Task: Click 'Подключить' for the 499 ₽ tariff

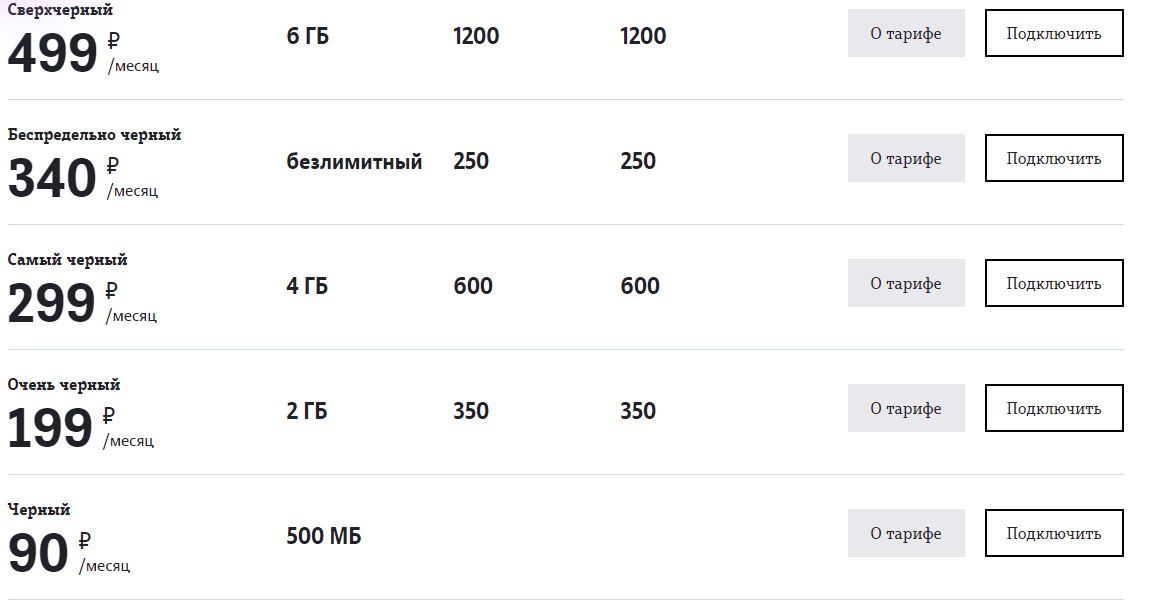Action: [x=1054, y=33]
